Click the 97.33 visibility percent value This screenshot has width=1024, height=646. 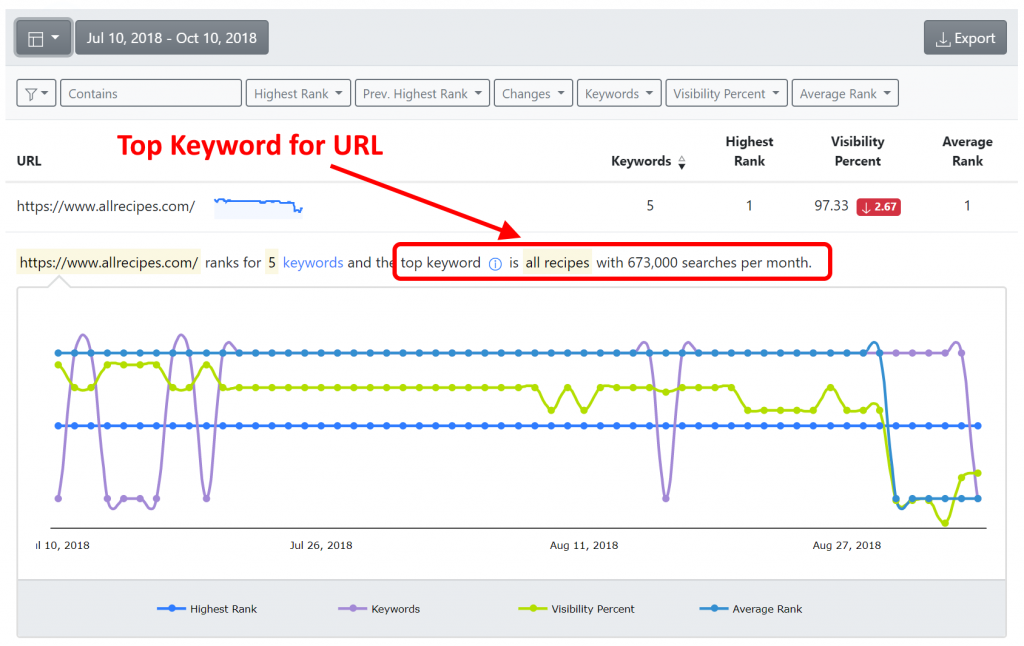tap(831, 206)
